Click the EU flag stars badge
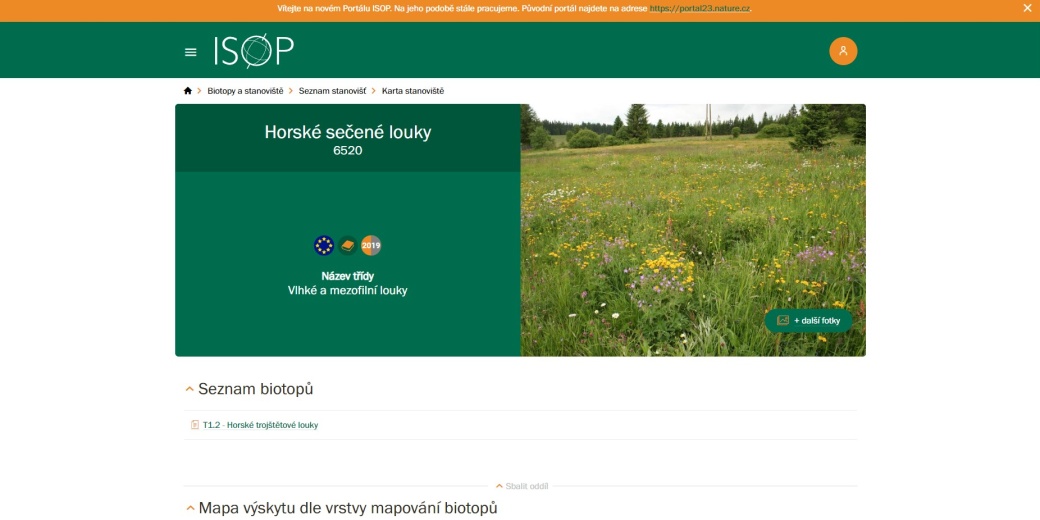1040x520 pixels. point(324,245)
